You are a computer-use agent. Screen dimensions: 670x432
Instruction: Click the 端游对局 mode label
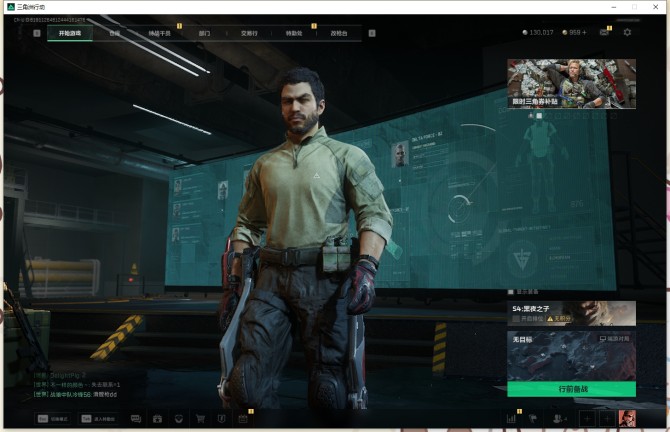pyautogui.click(x=614, y=339)
